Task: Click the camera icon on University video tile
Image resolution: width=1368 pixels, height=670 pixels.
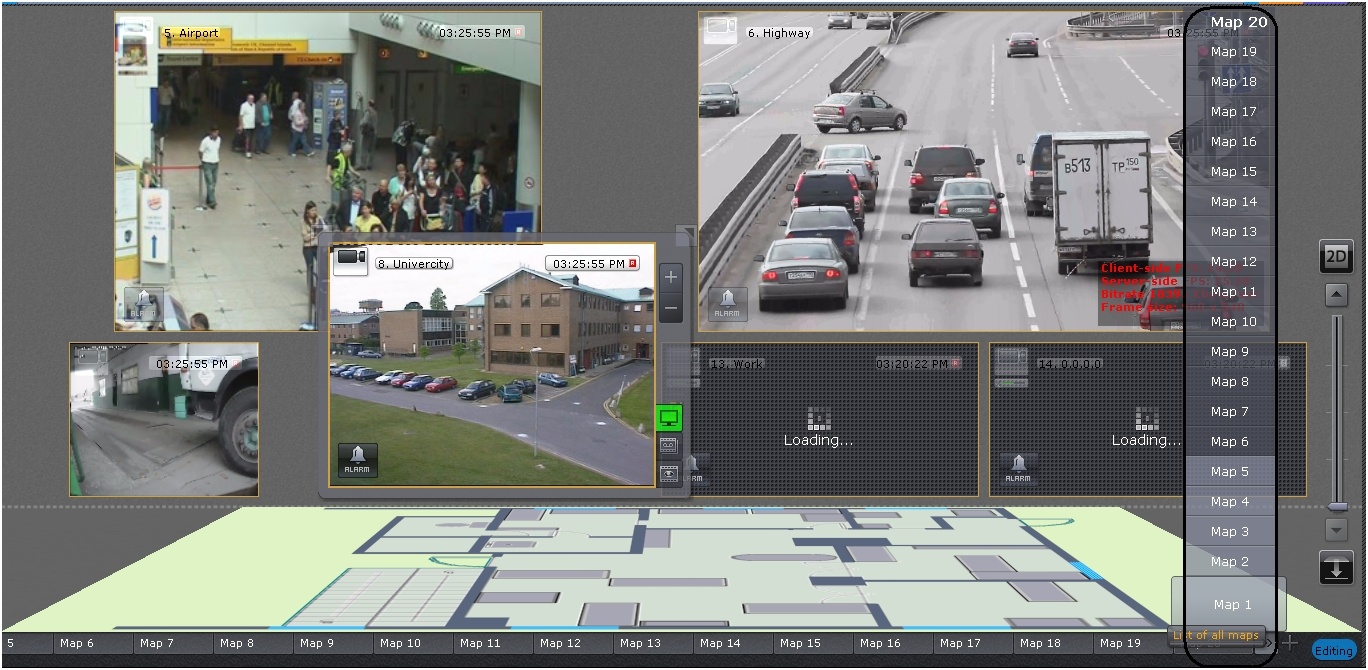Action: [350, 259]
